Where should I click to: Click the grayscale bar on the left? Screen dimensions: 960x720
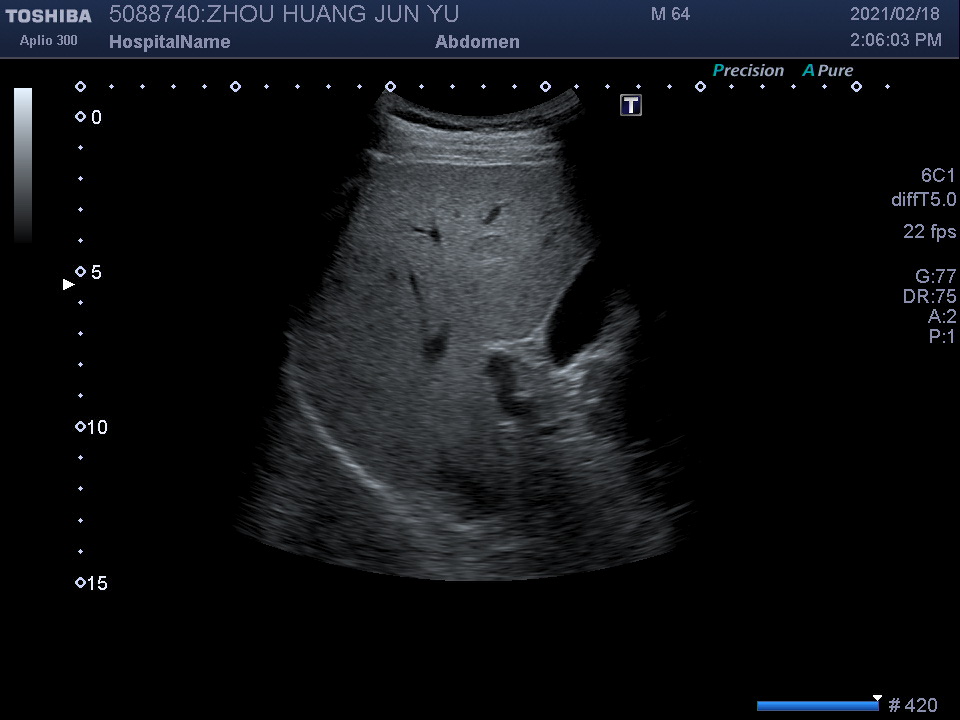click(23, 165)
